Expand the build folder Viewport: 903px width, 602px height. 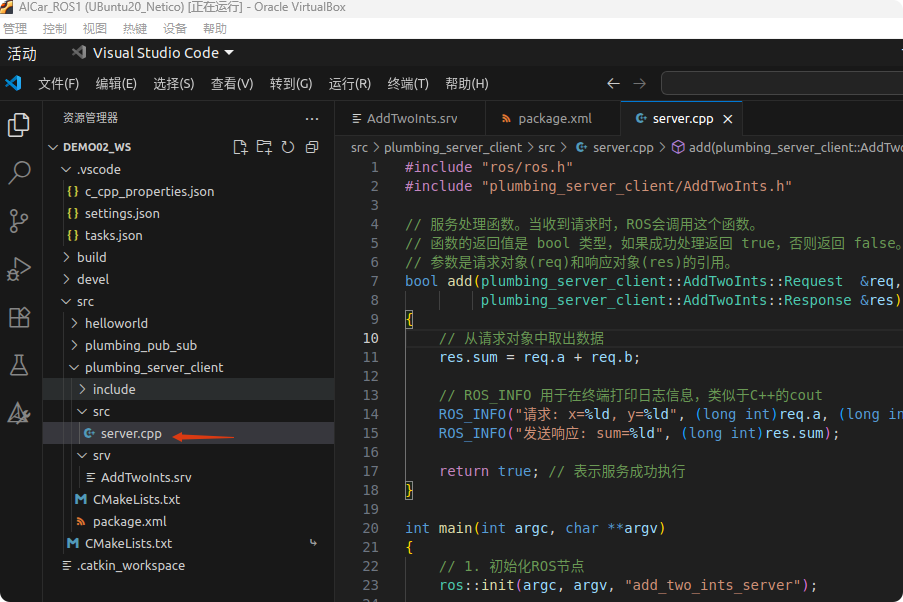(x=91, y=258)
